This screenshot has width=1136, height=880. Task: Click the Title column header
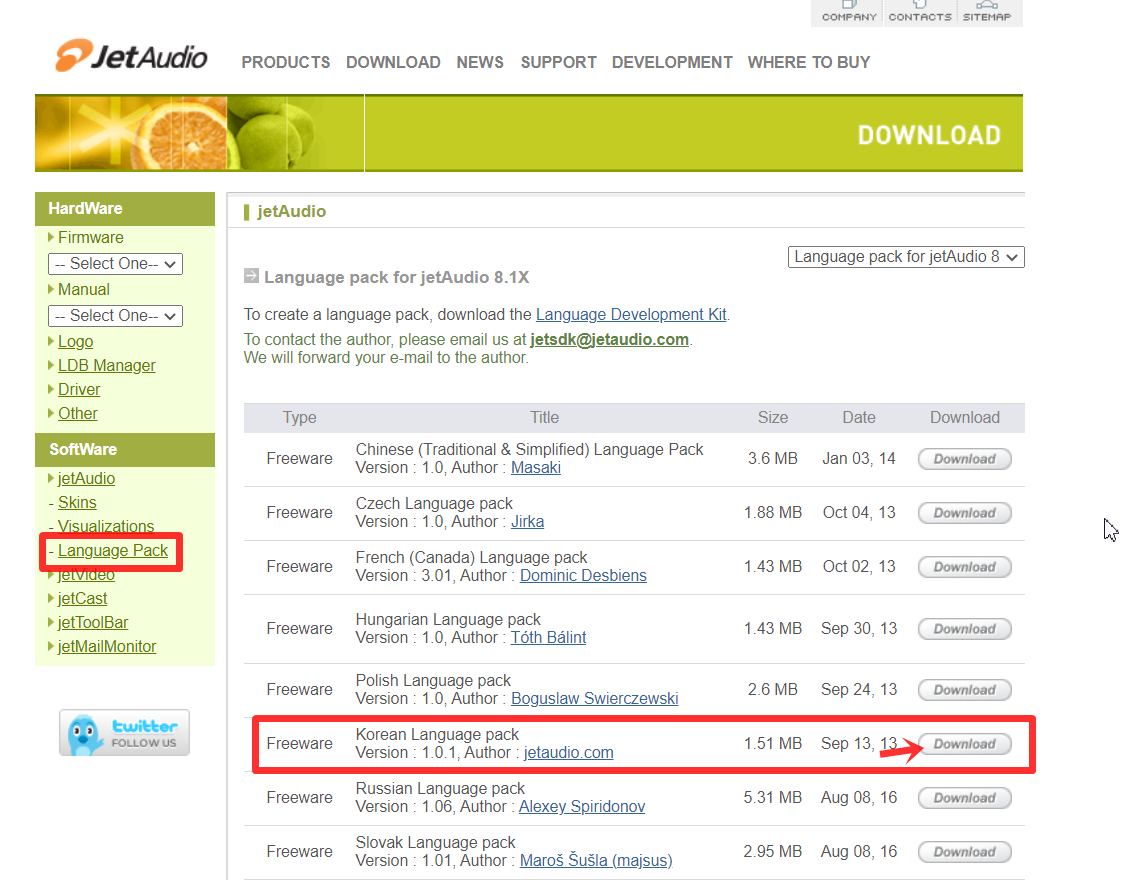pyautogui.click(x=544, y=417)
